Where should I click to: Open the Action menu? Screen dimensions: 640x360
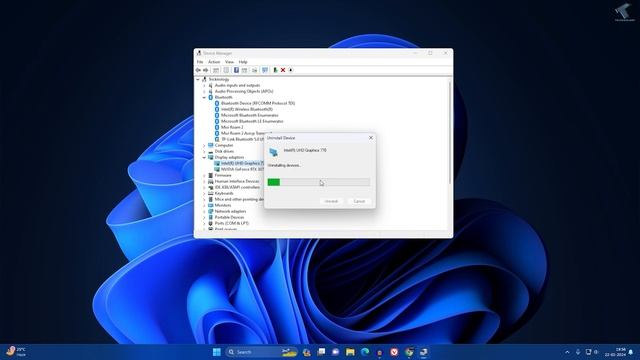[214, 62]
